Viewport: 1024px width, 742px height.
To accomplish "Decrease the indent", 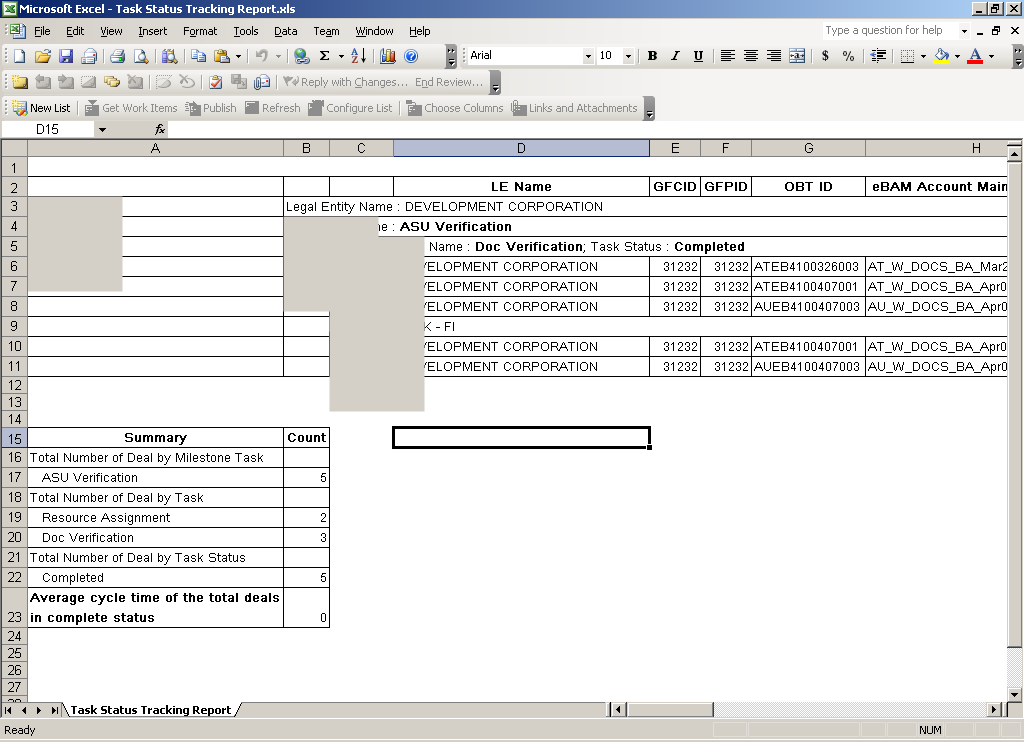I will pos(878,56).
